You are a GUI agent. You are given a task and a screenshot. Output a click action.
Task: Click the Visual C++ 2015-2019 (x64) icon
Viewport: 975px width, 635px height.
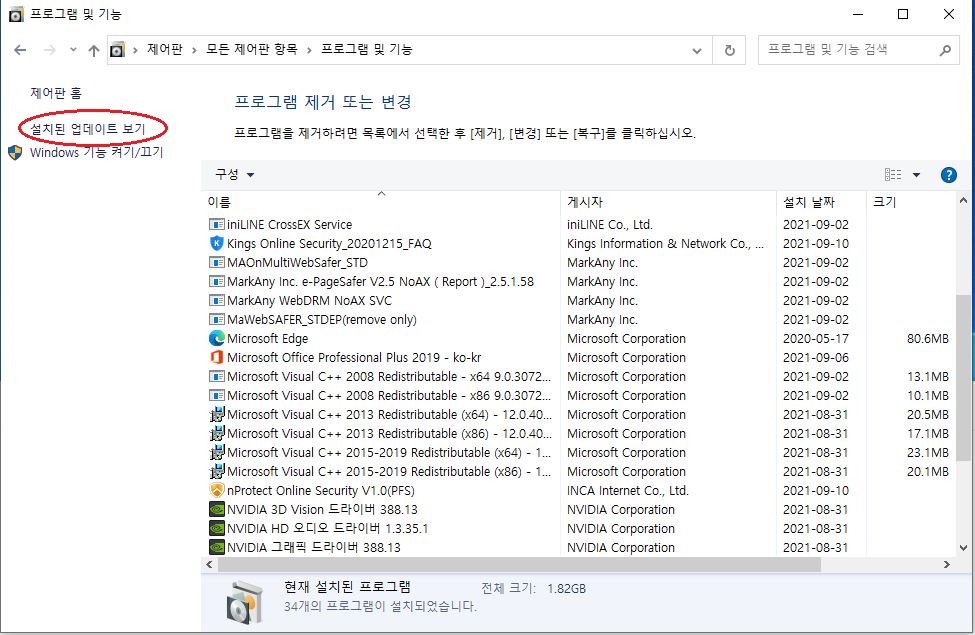tap(216, 453)
